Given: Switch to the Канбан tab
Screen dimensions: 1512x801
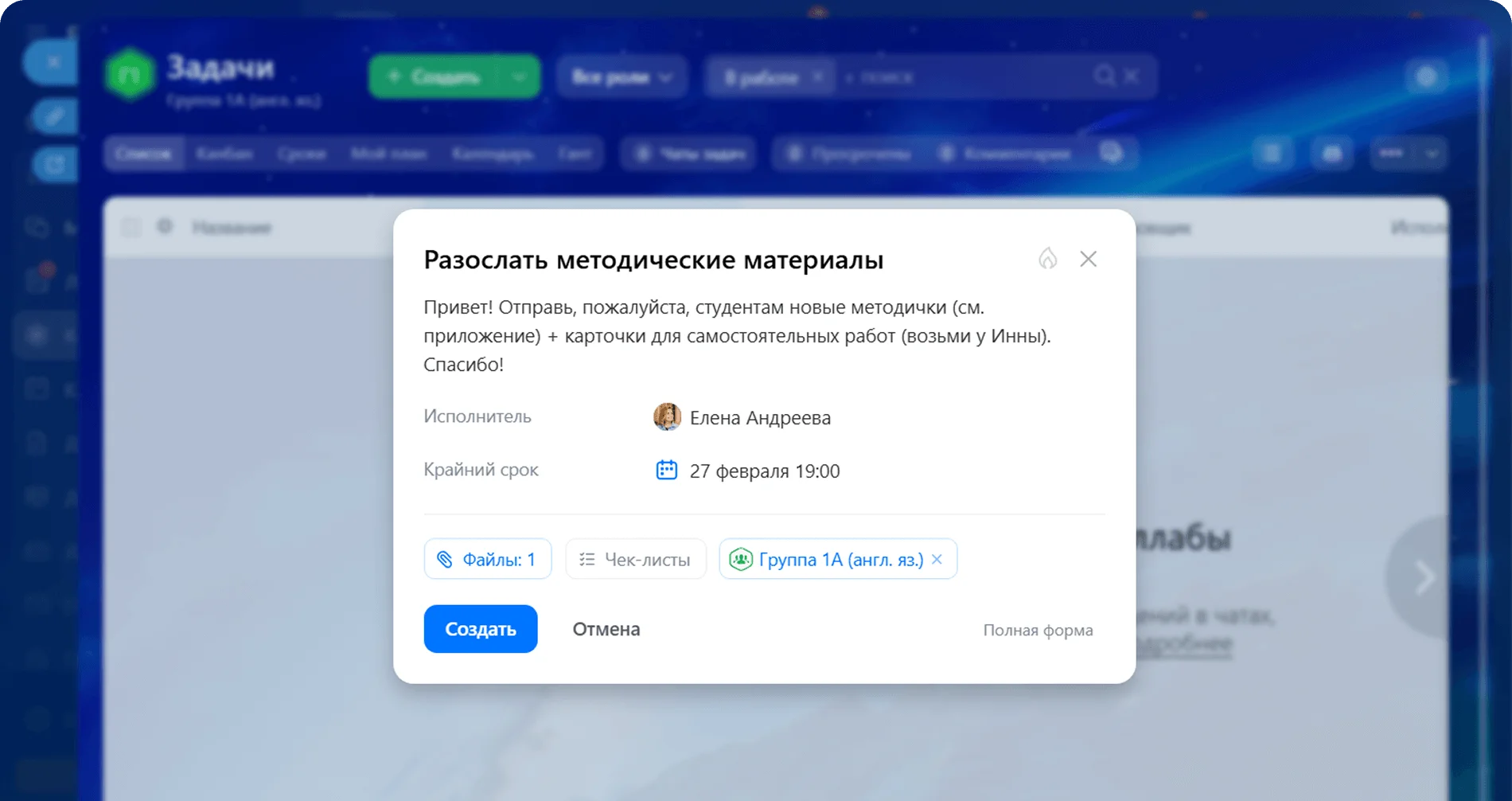Looking at the screenshot, I should [x=225, y=153].
